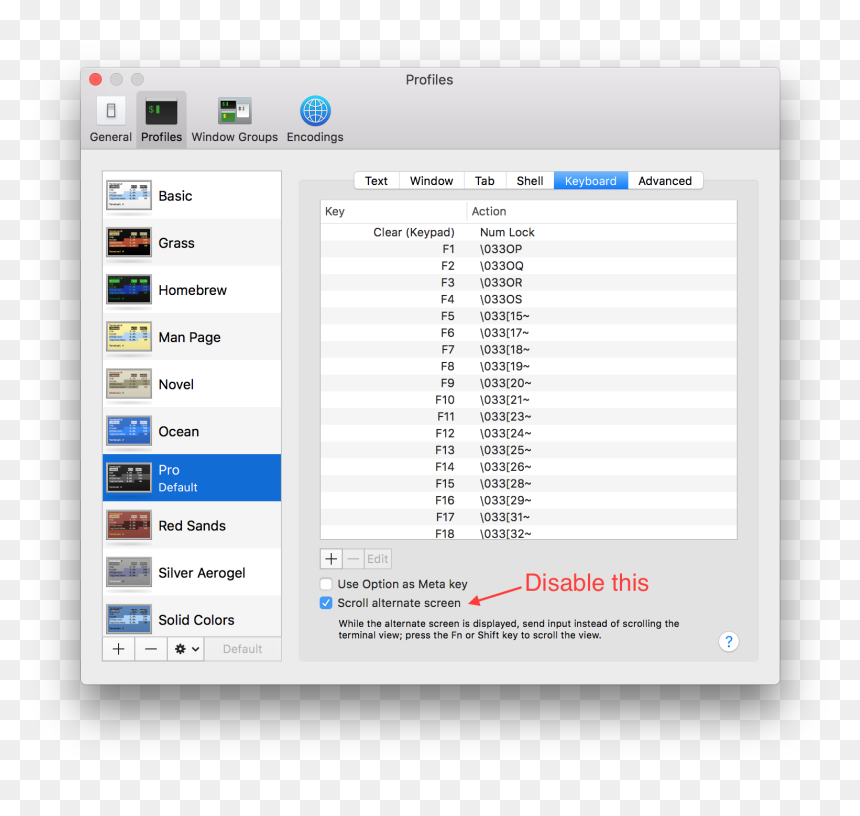860x816 pixels.
Task: Select the Silver Aerogel profile thumbnail
Action: coord(129,573)
